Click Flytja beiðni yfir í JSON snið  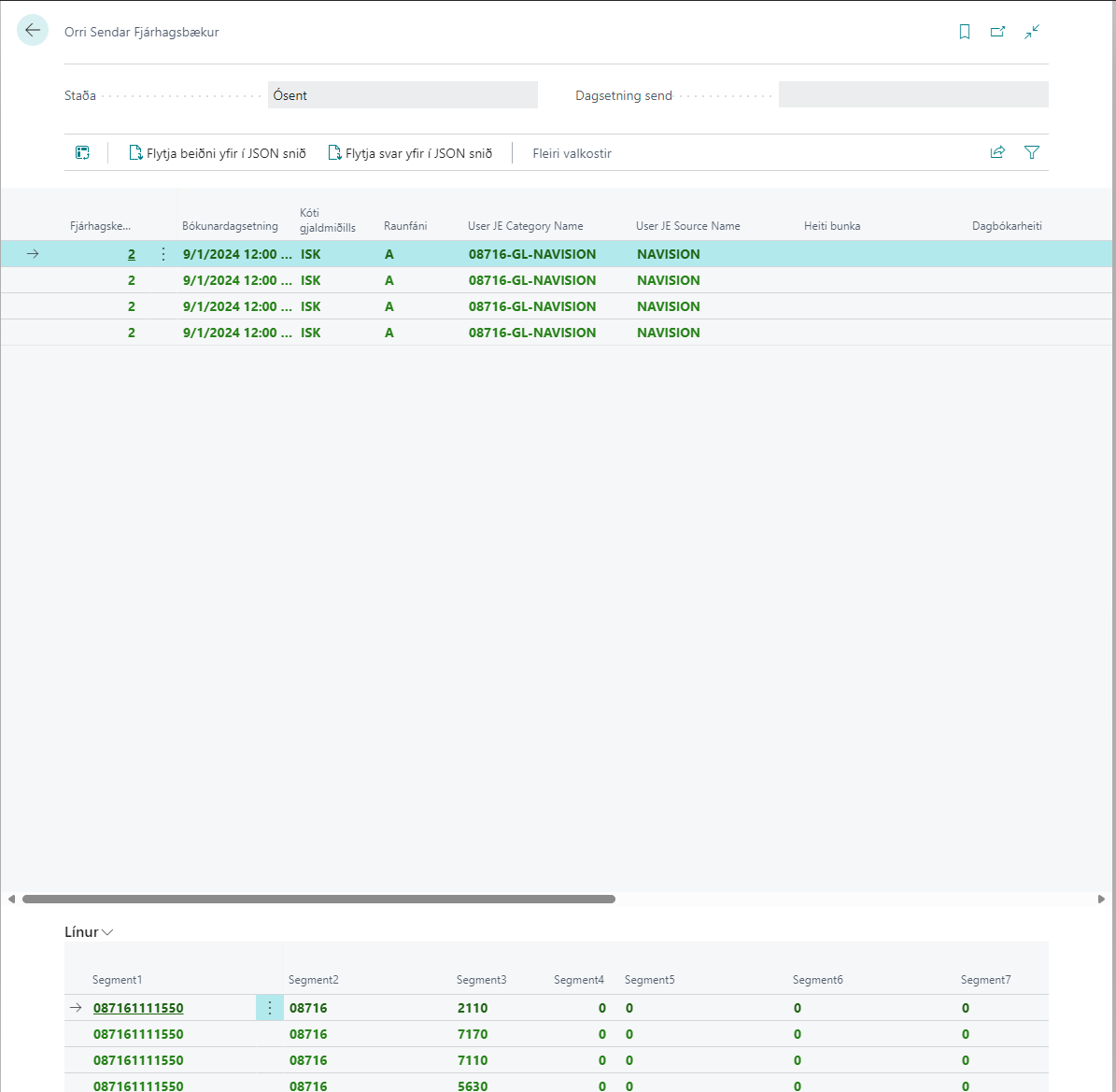tap(218, 153)
